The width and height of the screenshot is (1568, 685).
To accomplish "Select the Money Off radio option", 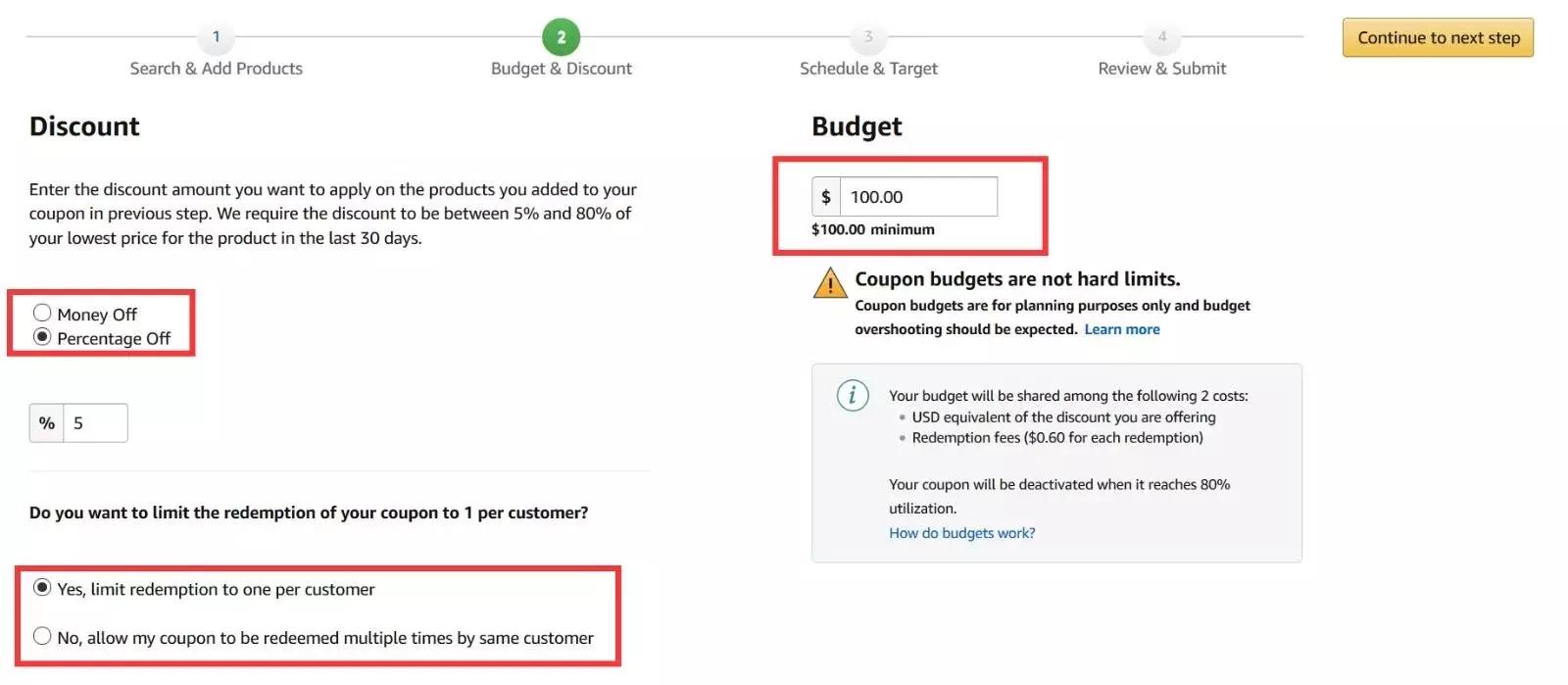I will [42, 313].
